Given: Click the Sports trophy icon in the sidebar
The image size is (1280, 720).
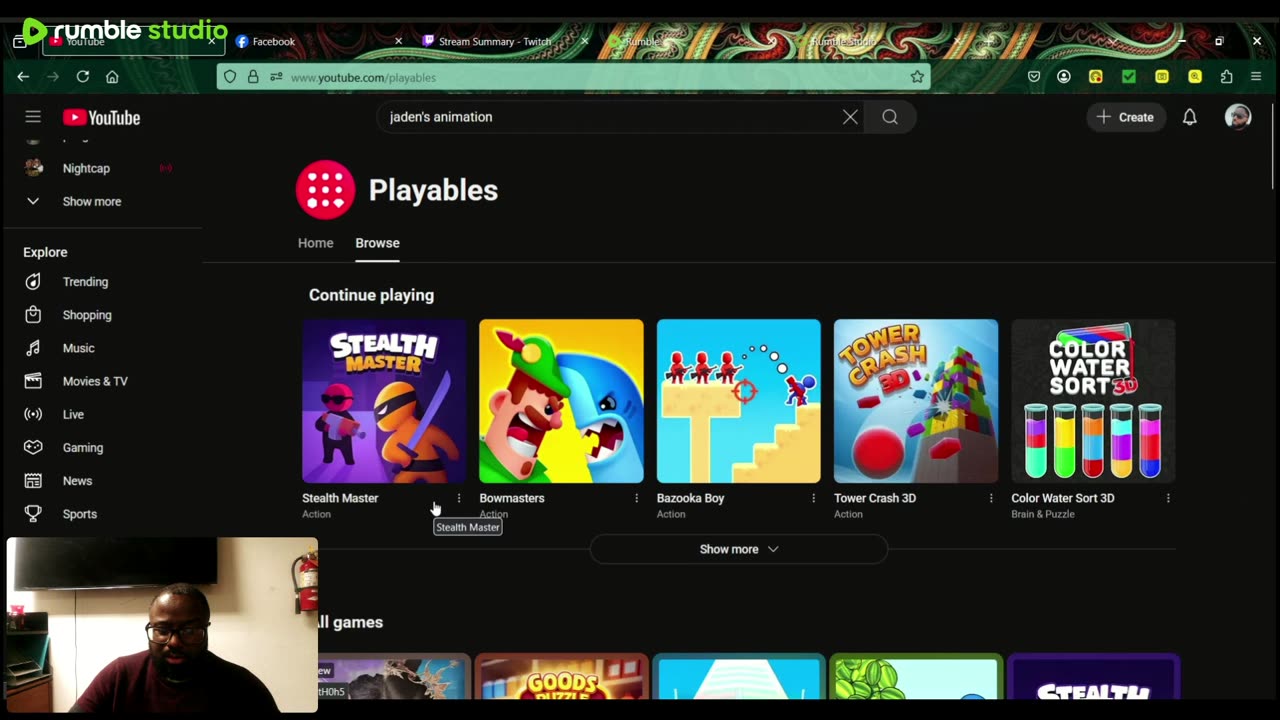Looking at the screenshot, I should point(33,514).
